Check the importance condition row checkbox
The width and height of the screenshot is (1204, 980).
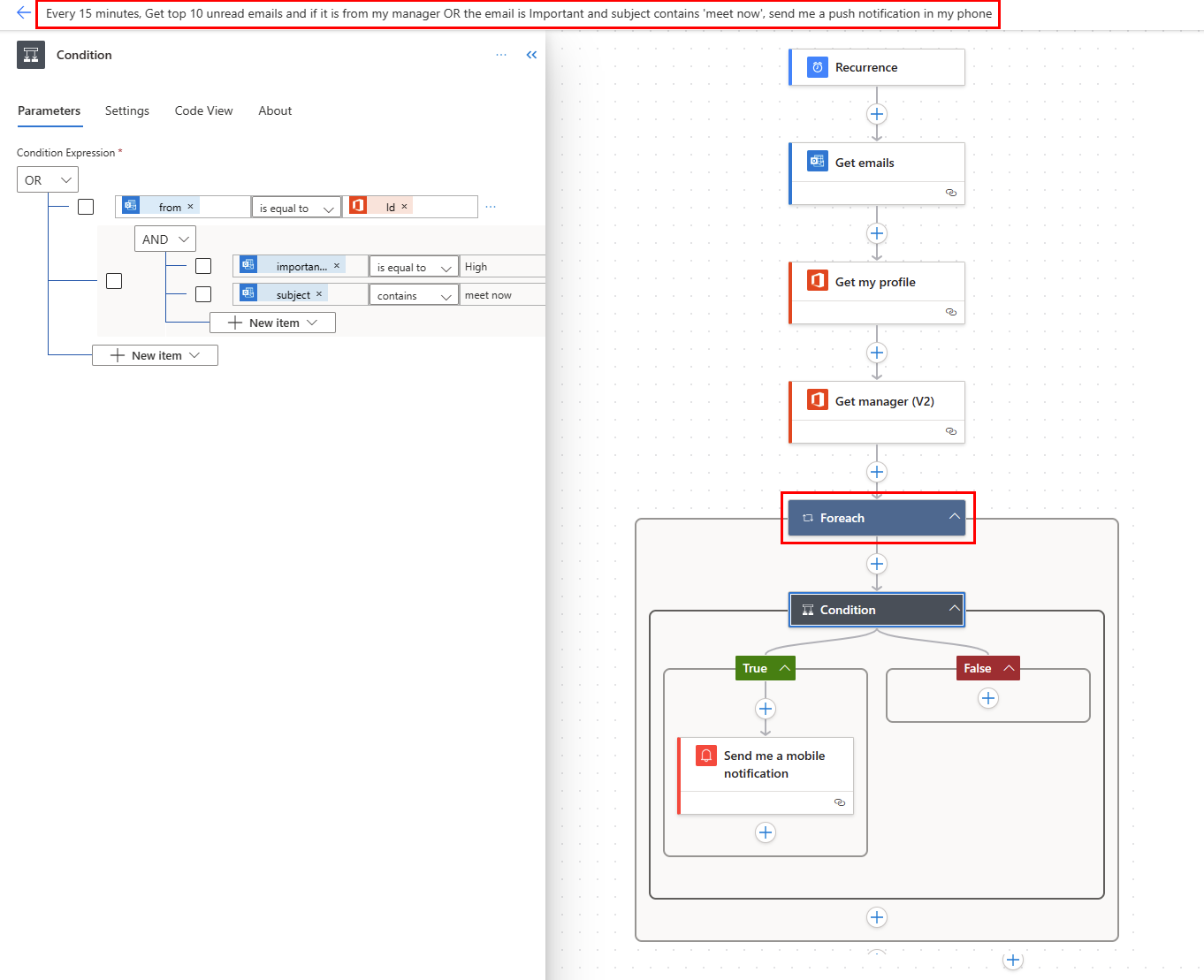click(x=203, y=265)
